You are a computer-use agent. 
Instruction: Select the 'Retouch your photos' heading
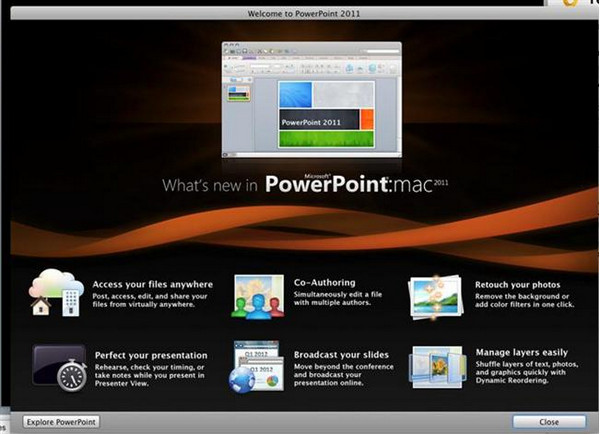pyautogui.click(x=517, y=285)
